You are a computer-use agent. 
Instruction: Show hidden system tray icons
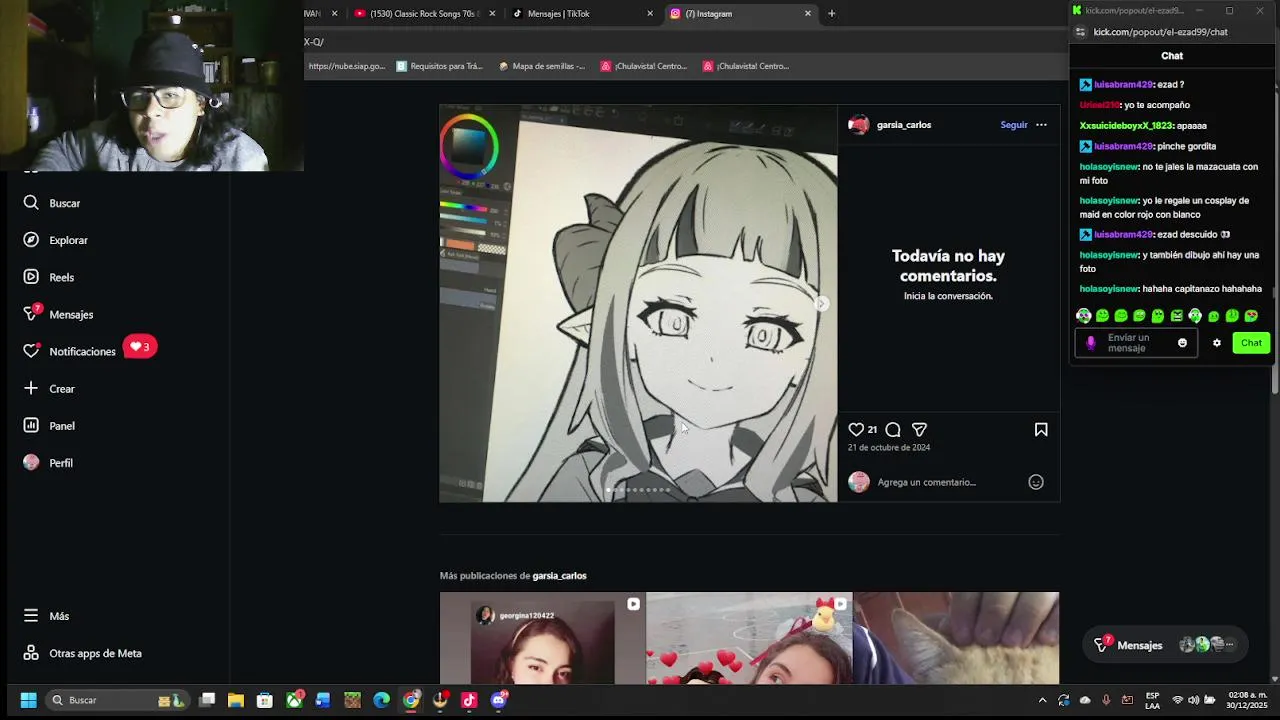tap(1042, 700)
